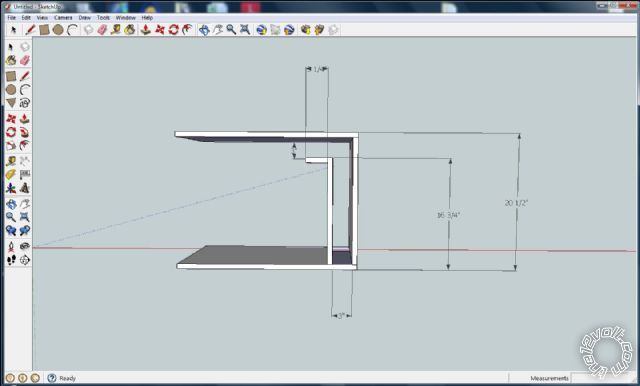Select the Axes tool
640x386 pixels.
click(11, 188)
